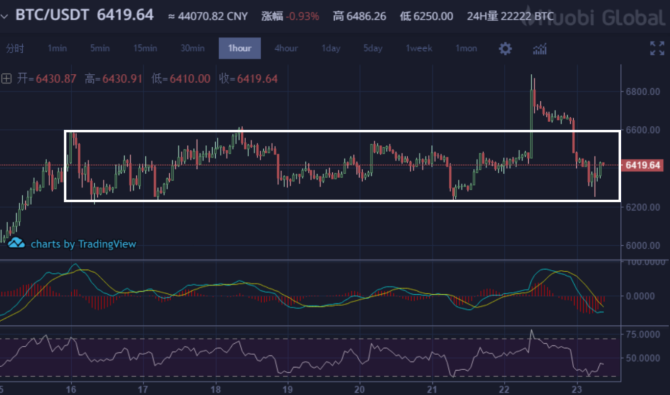Click the 75.0000 RSI axis label

(x=642, y=334)
